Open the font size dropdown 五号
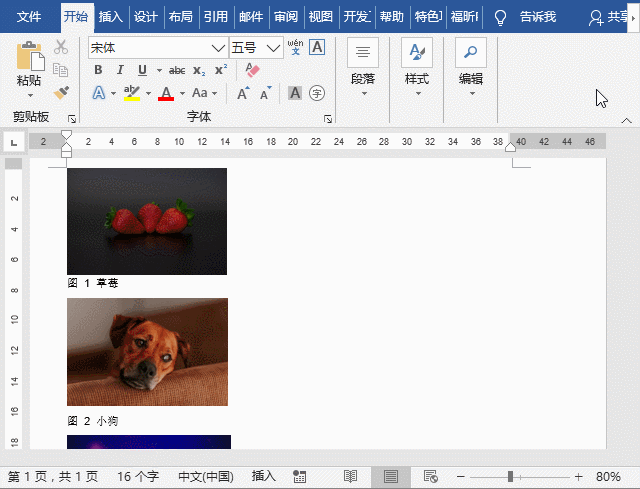The height and width of the screenshot is (489, 640). 274,48
